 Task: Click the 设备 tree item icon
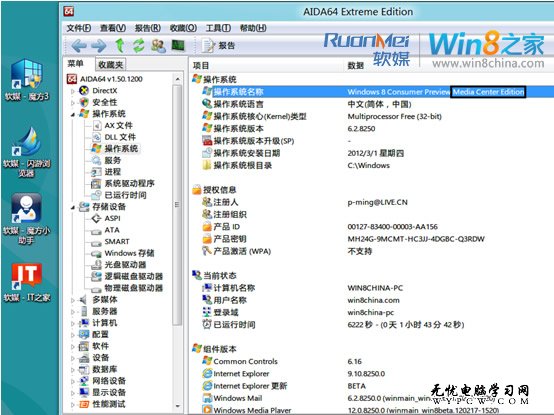coord(84,358)
